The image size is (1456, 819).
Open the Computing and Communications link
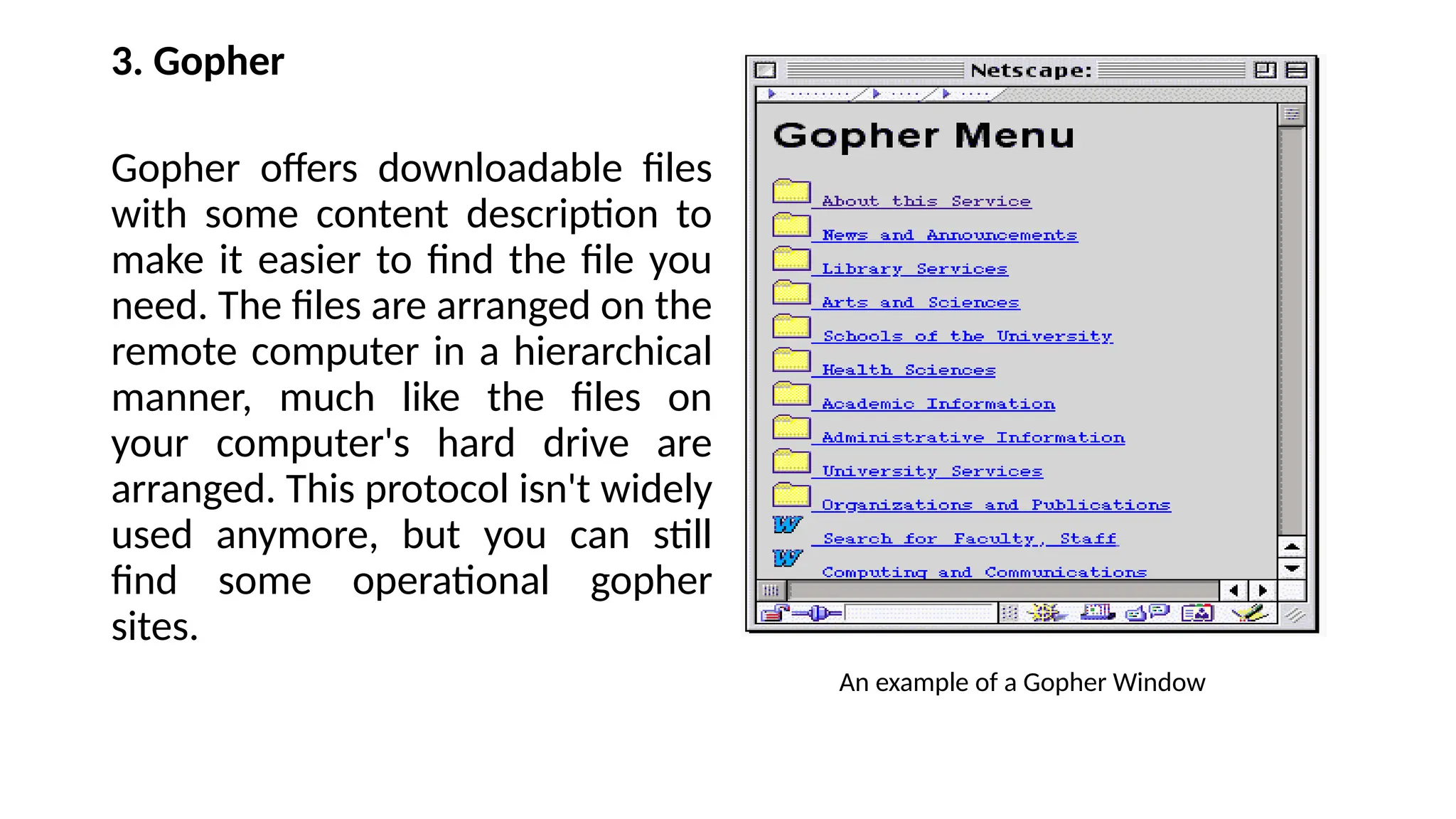tap(985, 572)
